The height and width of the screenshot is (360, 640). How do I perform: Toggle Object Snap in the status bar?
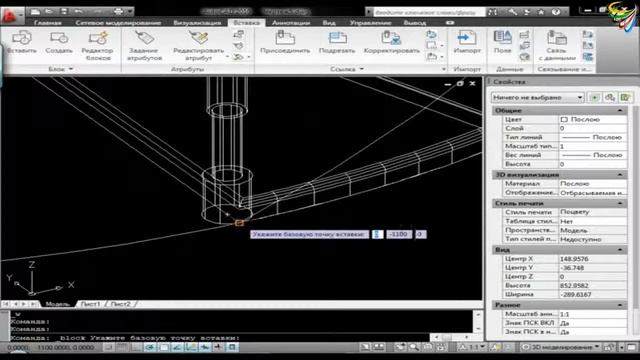pos(164,347)
